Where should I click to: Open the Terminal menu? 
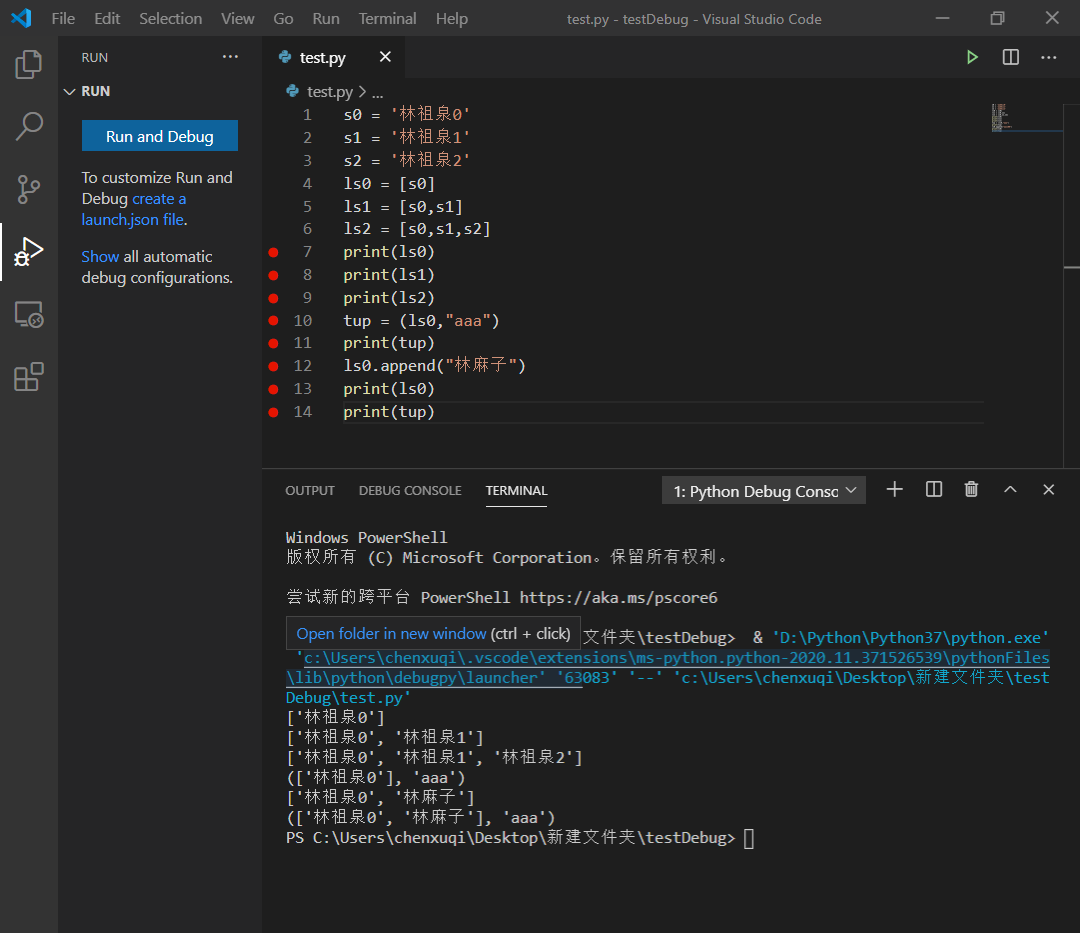click(x=387, y=18)
